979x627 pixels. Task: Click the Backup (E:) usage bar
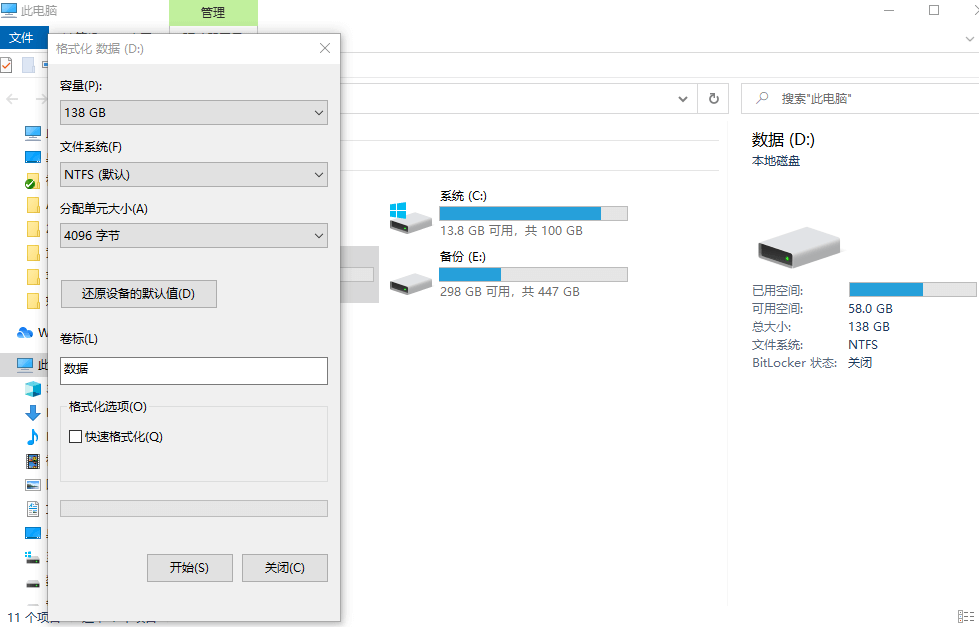pos(533,274)
